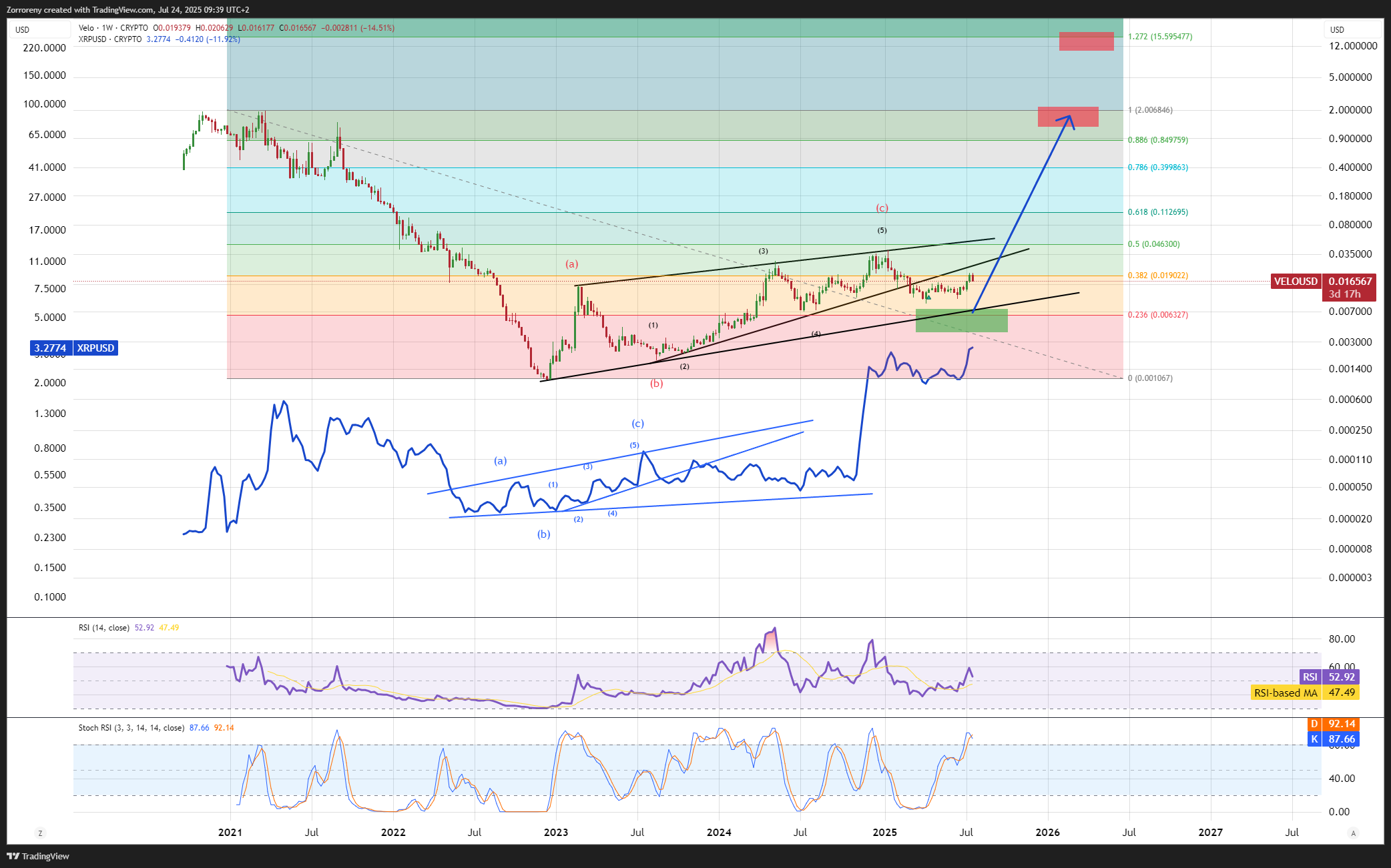Viewport: 1391px width, 868px height.
Task: Click 2021 on the time axis
Action: [230, 833]
